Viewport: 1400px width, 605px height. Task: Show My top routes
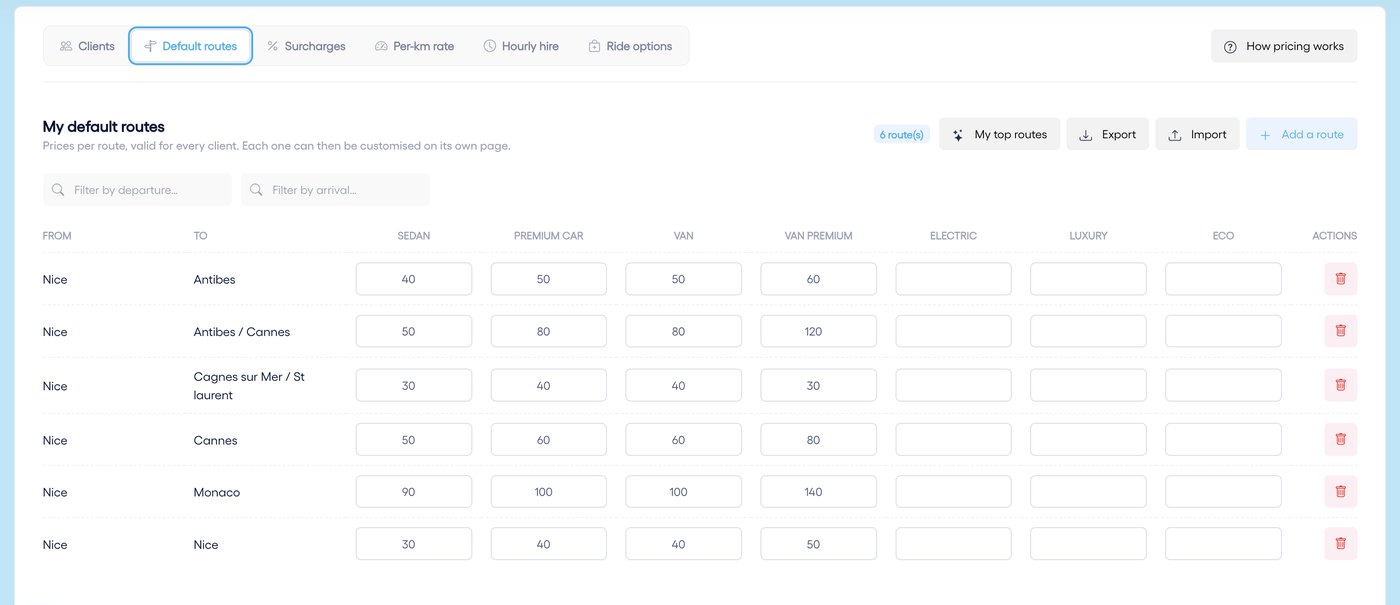[999, 134]
